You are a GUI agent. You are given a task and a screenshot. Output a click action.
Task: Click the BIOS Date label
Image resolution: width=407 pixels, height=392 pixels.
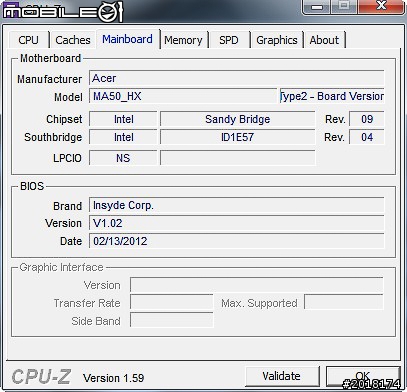coord(71,241)
